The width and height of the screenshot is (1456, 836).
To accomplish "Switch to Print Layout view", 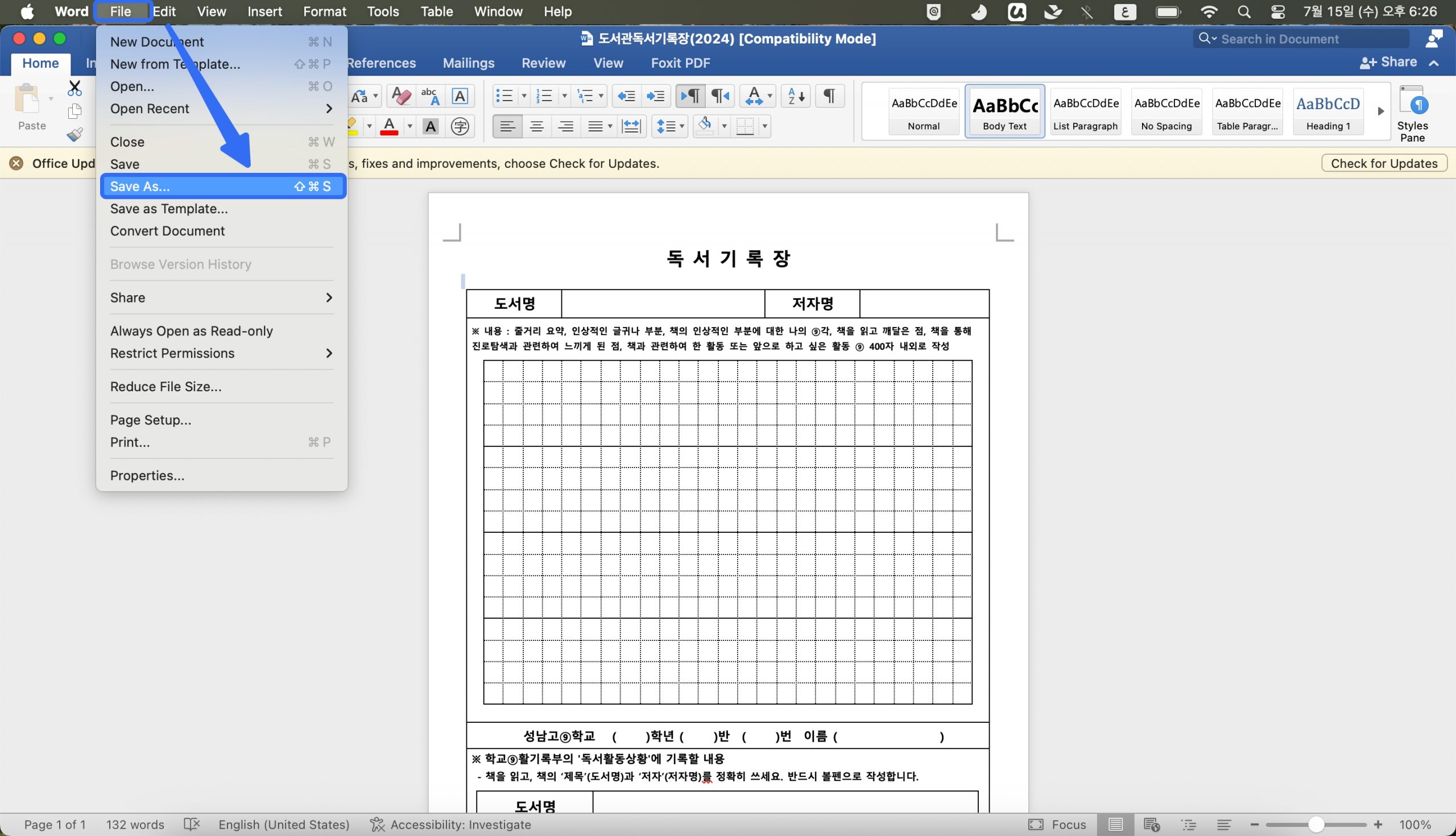I will [1115, 825].
